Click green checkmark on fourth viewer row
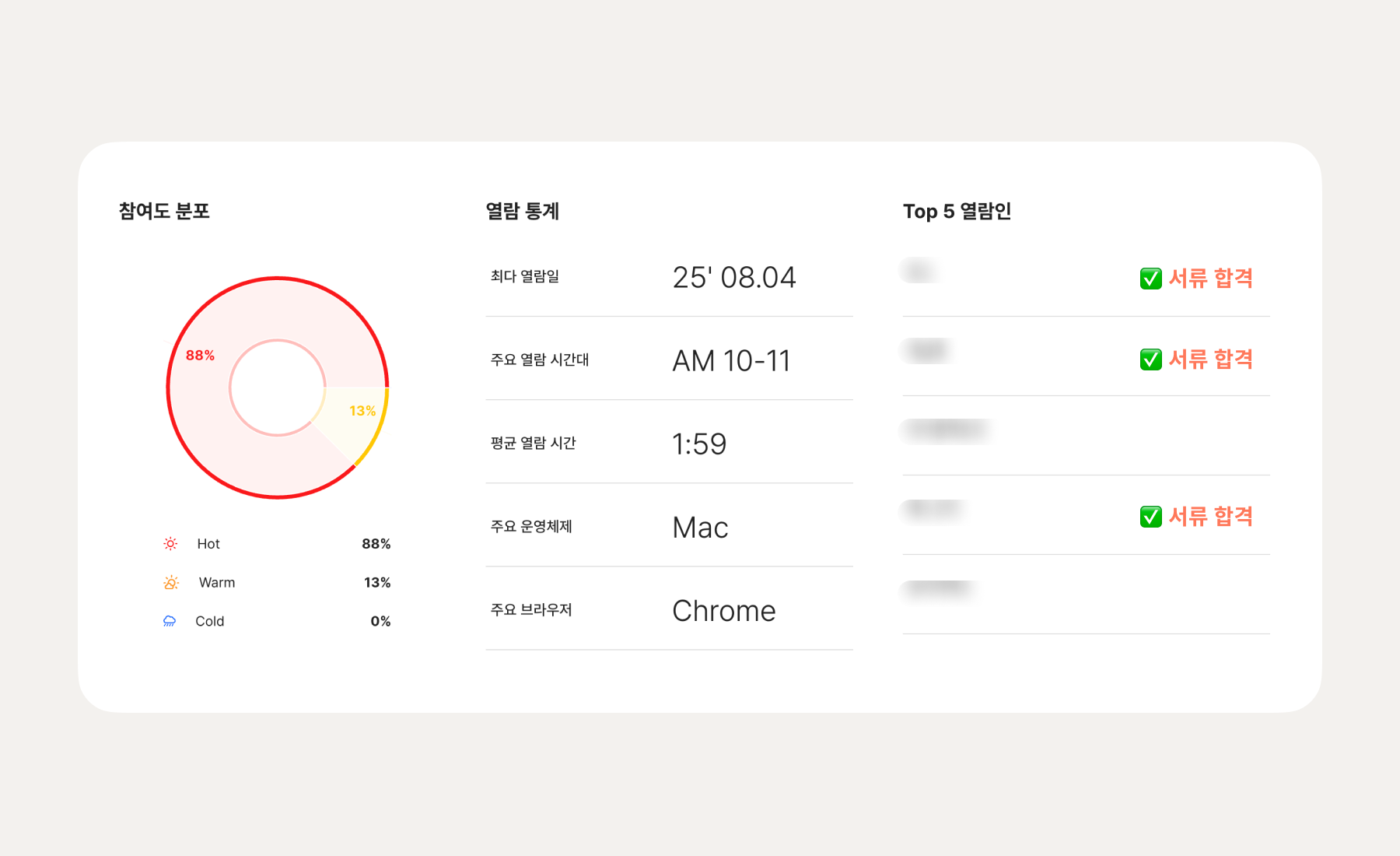The width and height of the screenshot is (1400, 856). click(1150, 517)
